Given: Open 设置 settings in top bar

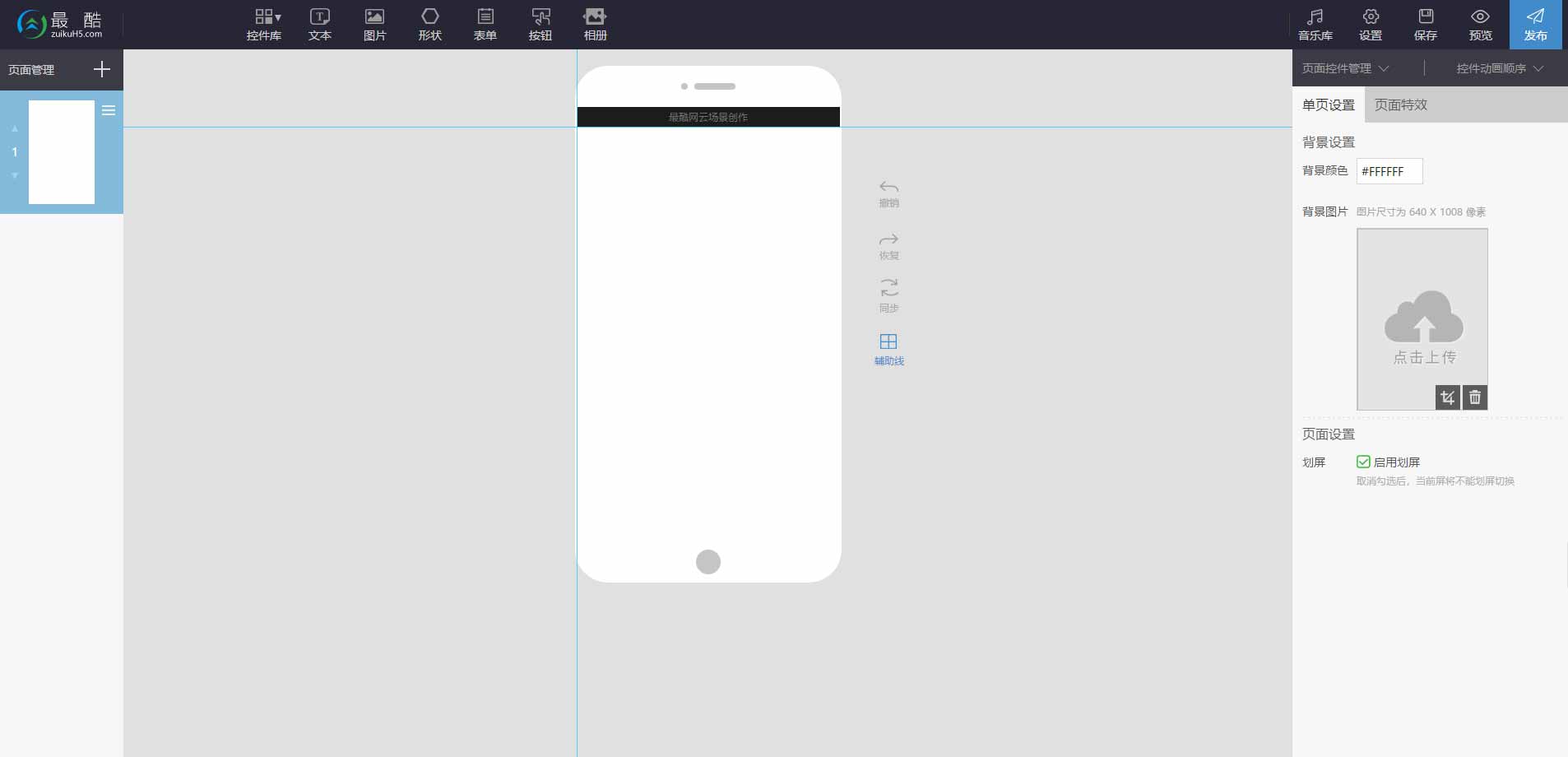Looking at the screenshot, I should (1370, 25).
